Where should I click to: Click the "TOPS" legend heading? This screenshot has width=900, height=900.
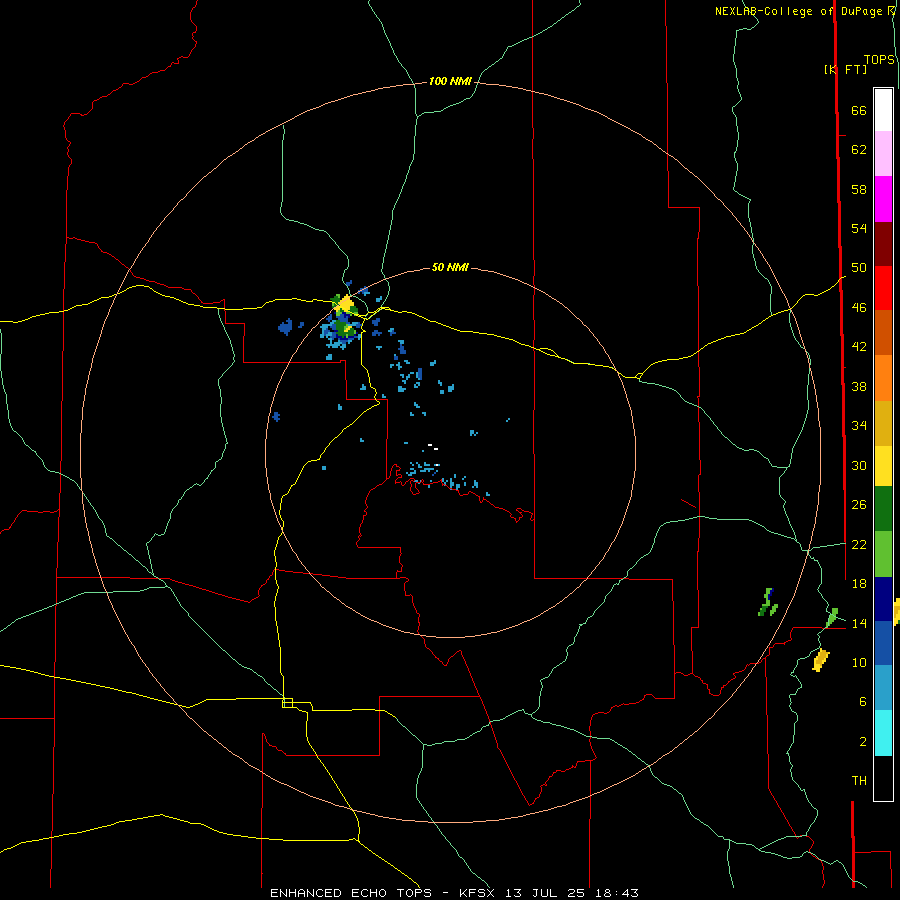pos(879,60)
